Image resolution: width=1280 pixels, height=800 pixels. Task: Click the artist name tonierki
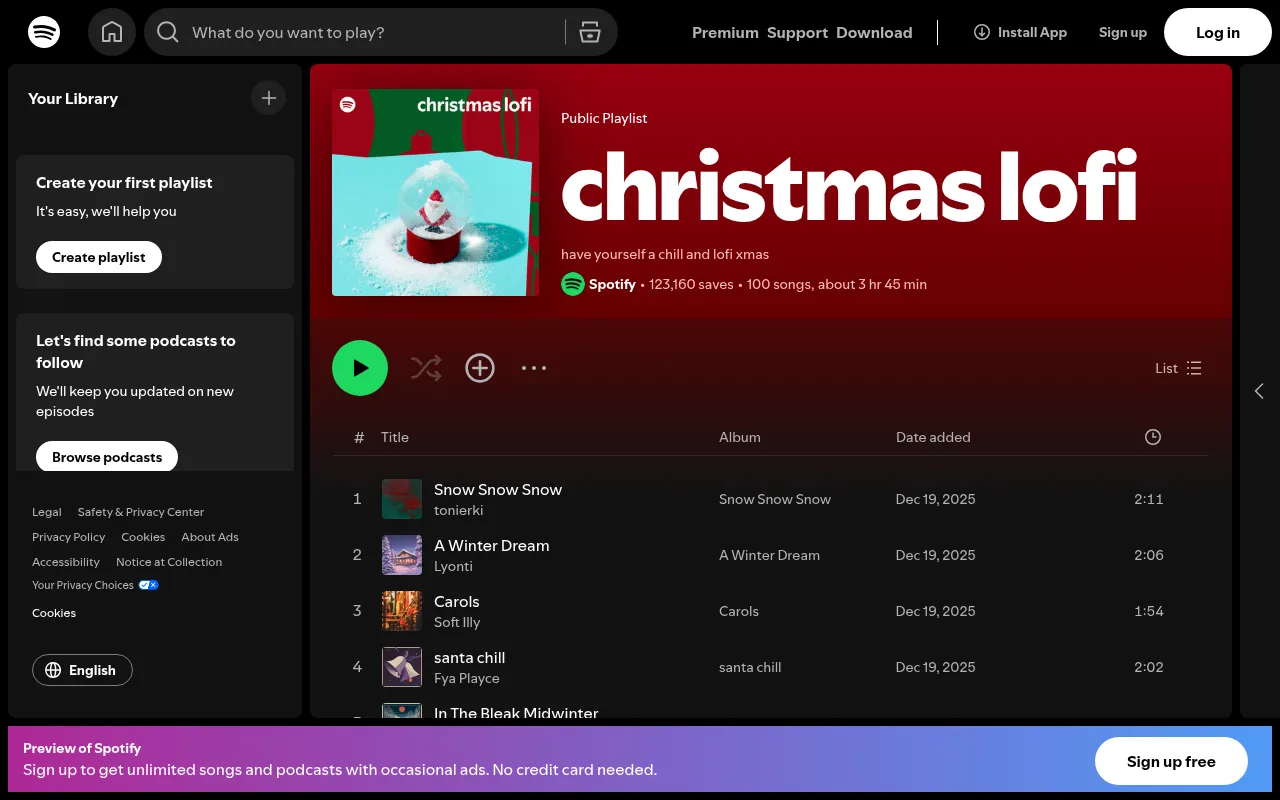tap(459, 510)
